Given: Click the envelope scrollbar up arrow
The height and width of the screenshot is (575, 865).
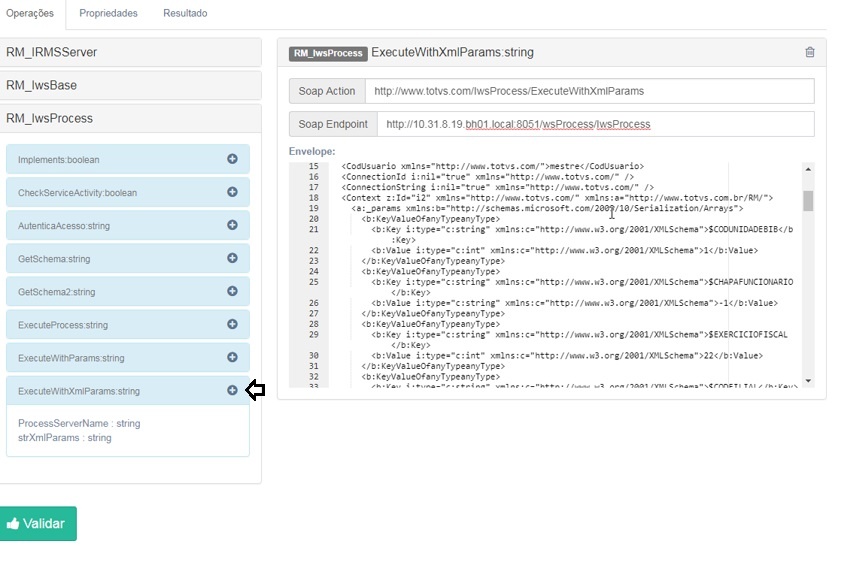Looking at the screenshot, I should pos(808,169).
